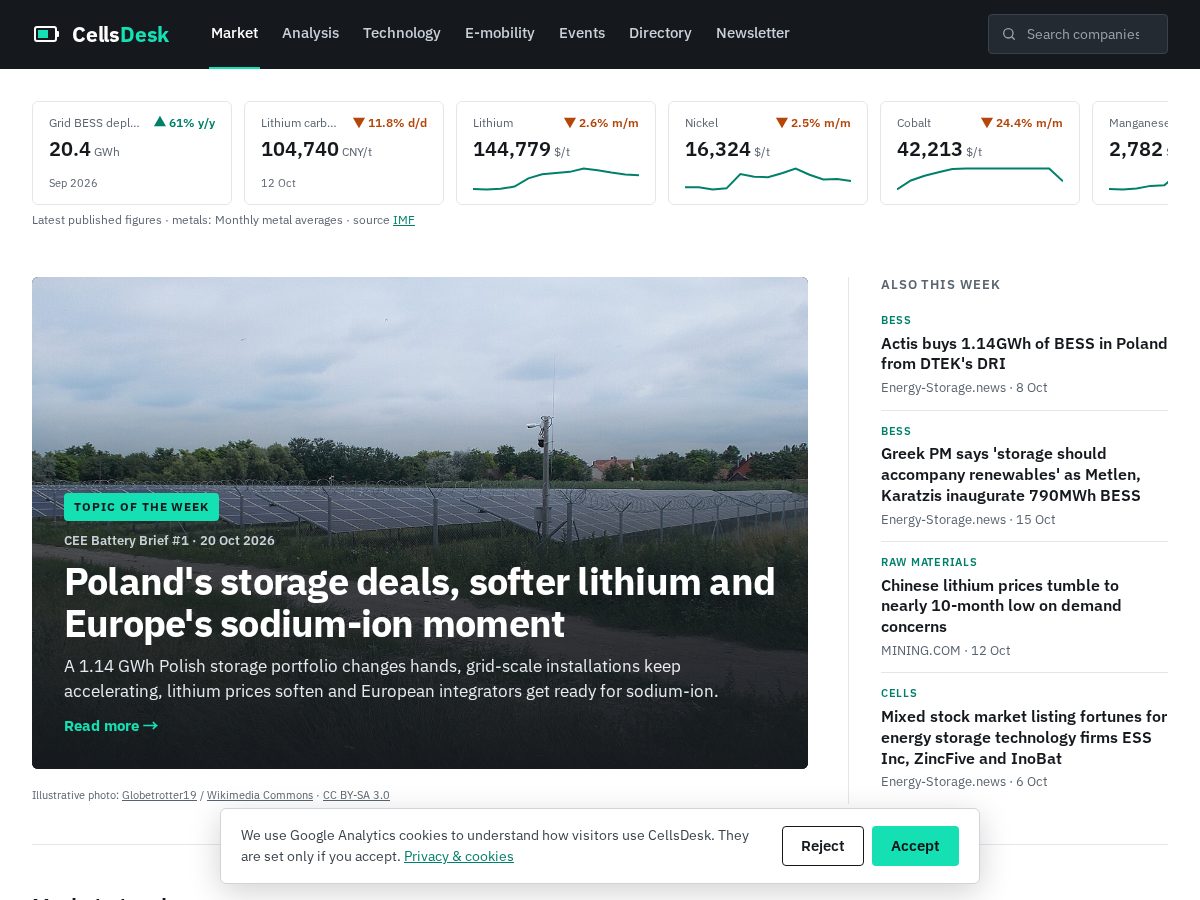The width and height of the screenshot is (1200, 900).
Task: Click the Lithium price sparkline chart
Action: click(x=556, y=179)
